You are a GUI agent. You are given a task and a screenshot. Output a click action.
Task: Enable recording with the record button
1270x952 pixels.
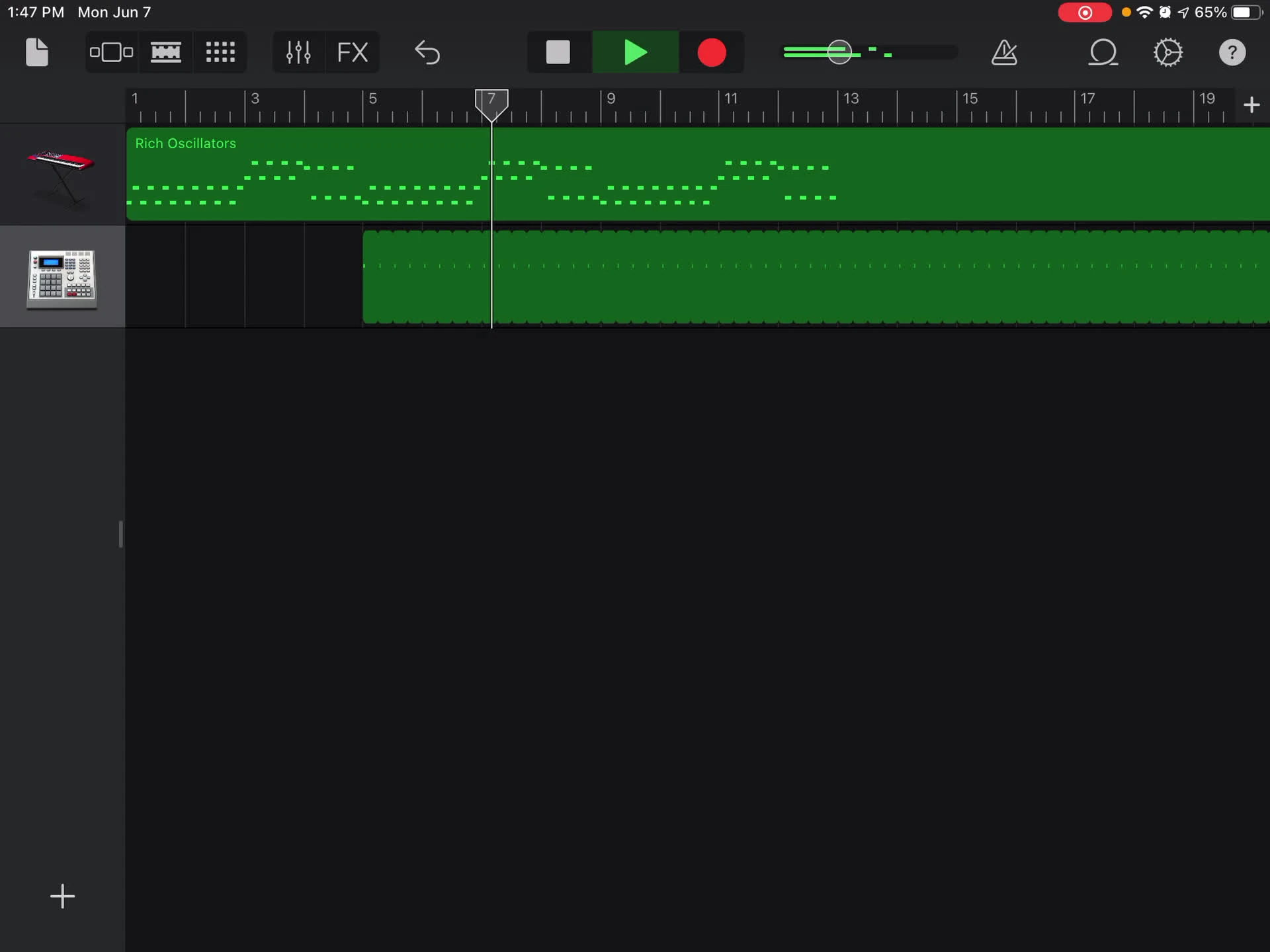tap(712, 52)
